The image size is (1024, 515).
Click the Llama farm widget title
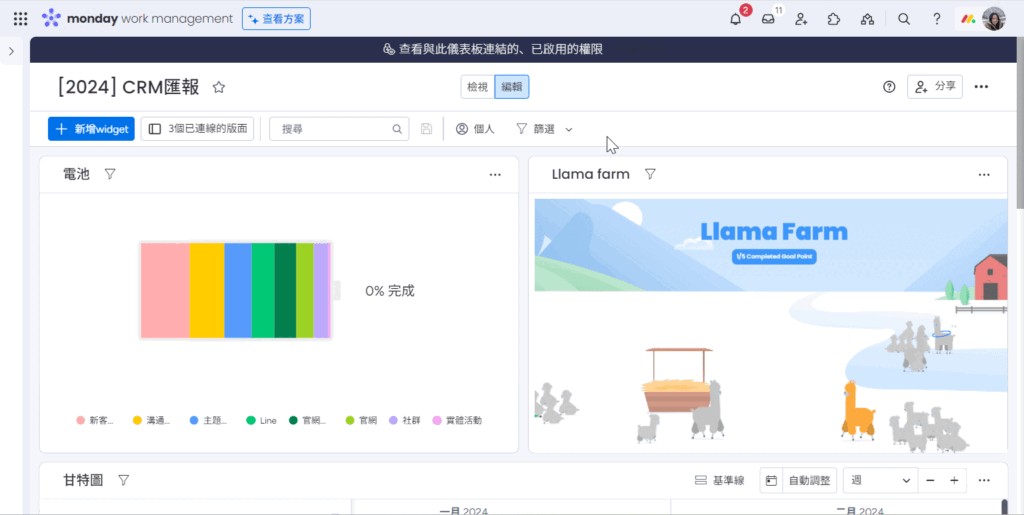point(590,174)
